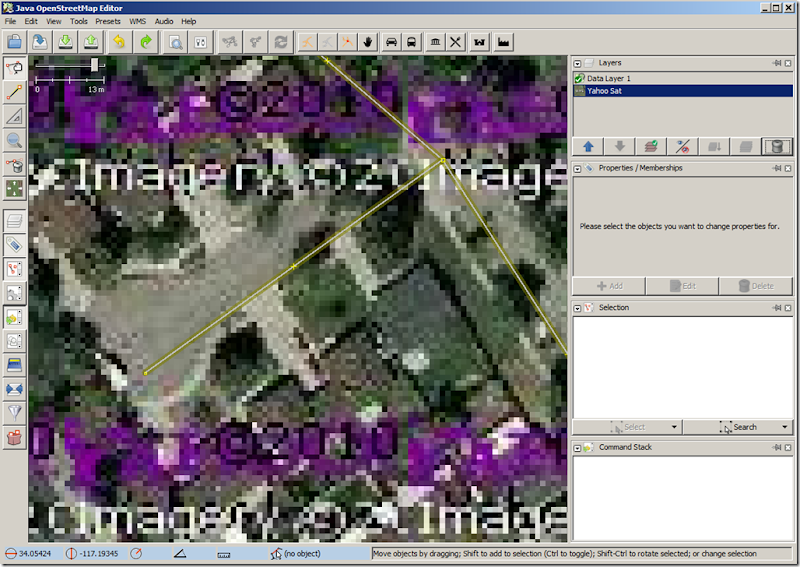
Task: Click the latitude 34.05424 status field
Action: (29, 554)
